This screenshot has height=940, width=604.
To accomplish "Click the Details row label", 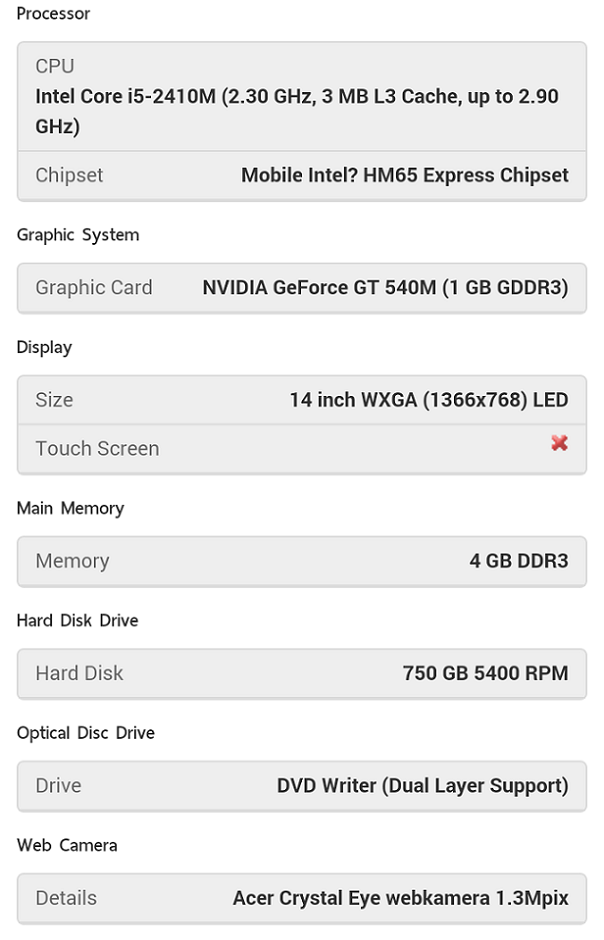I will tap(66, 898).
